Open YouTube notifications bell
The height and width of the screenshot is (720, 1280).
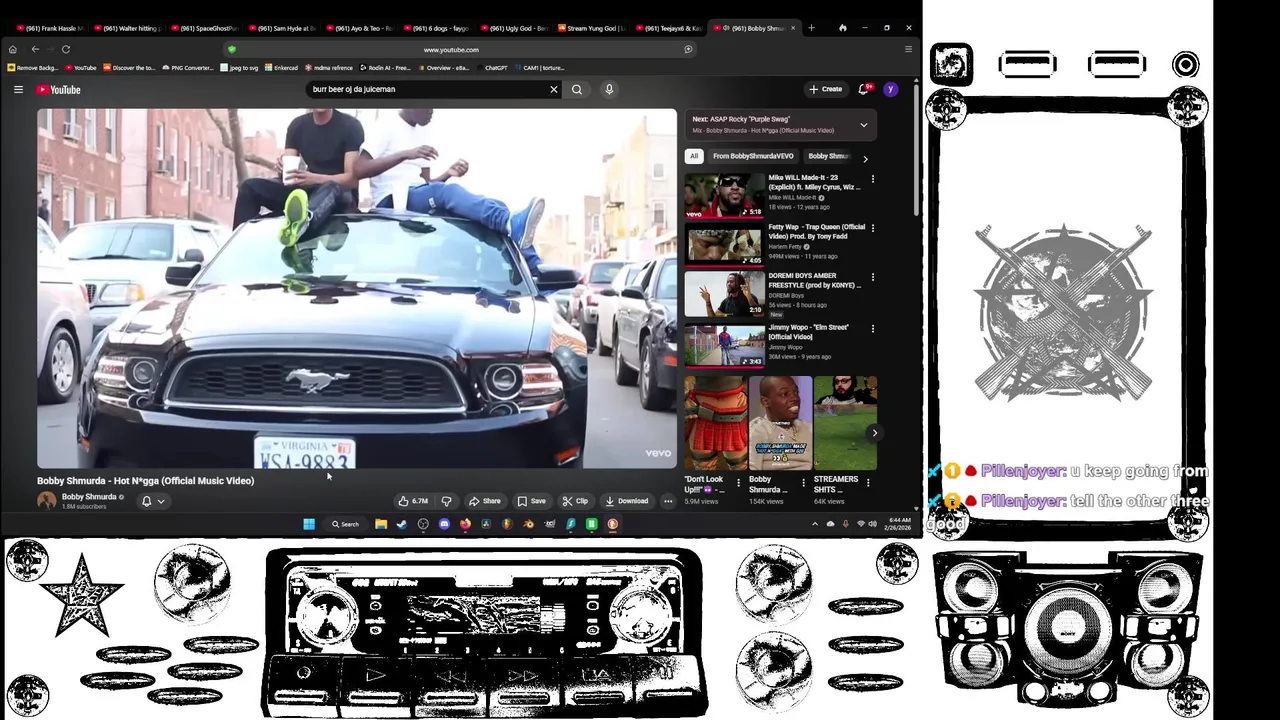(x=864, y=89)
